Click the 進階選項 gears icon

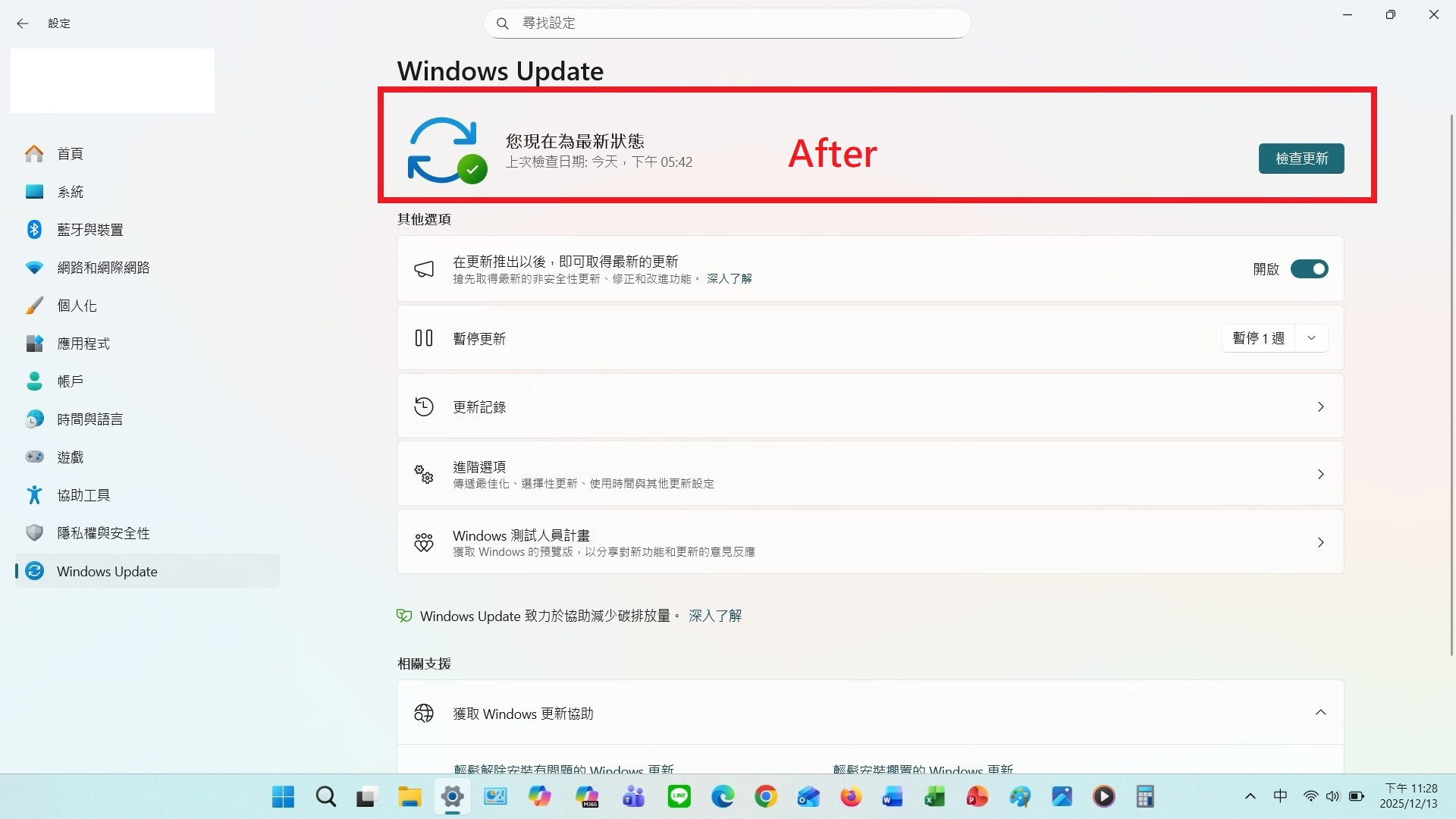tap(424, 475)
